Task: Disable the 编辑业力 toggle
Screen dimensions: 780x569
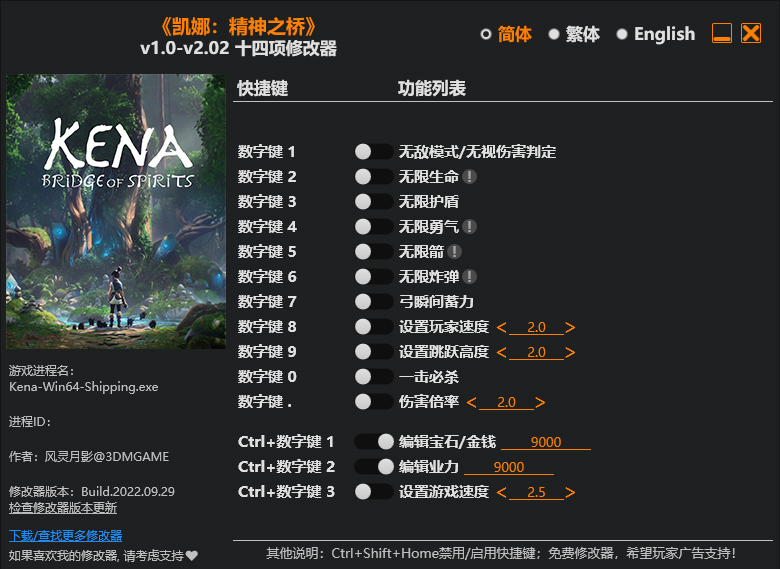Action: click(x=374, y=467)
